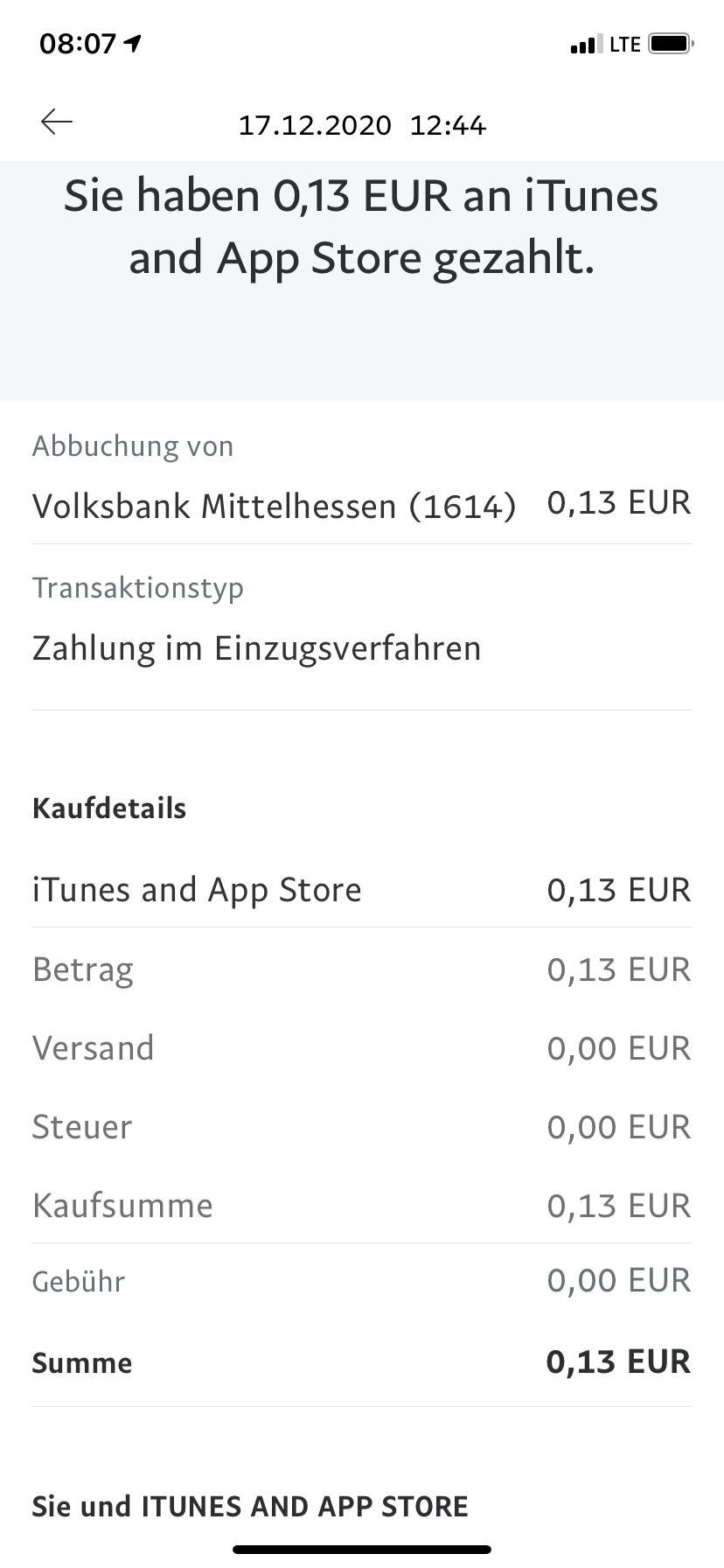Tap the transaction date 17.12.2020 12:44 header
Image resolution: width=724 pixels, height=1568 pixels.
[362, 125]
